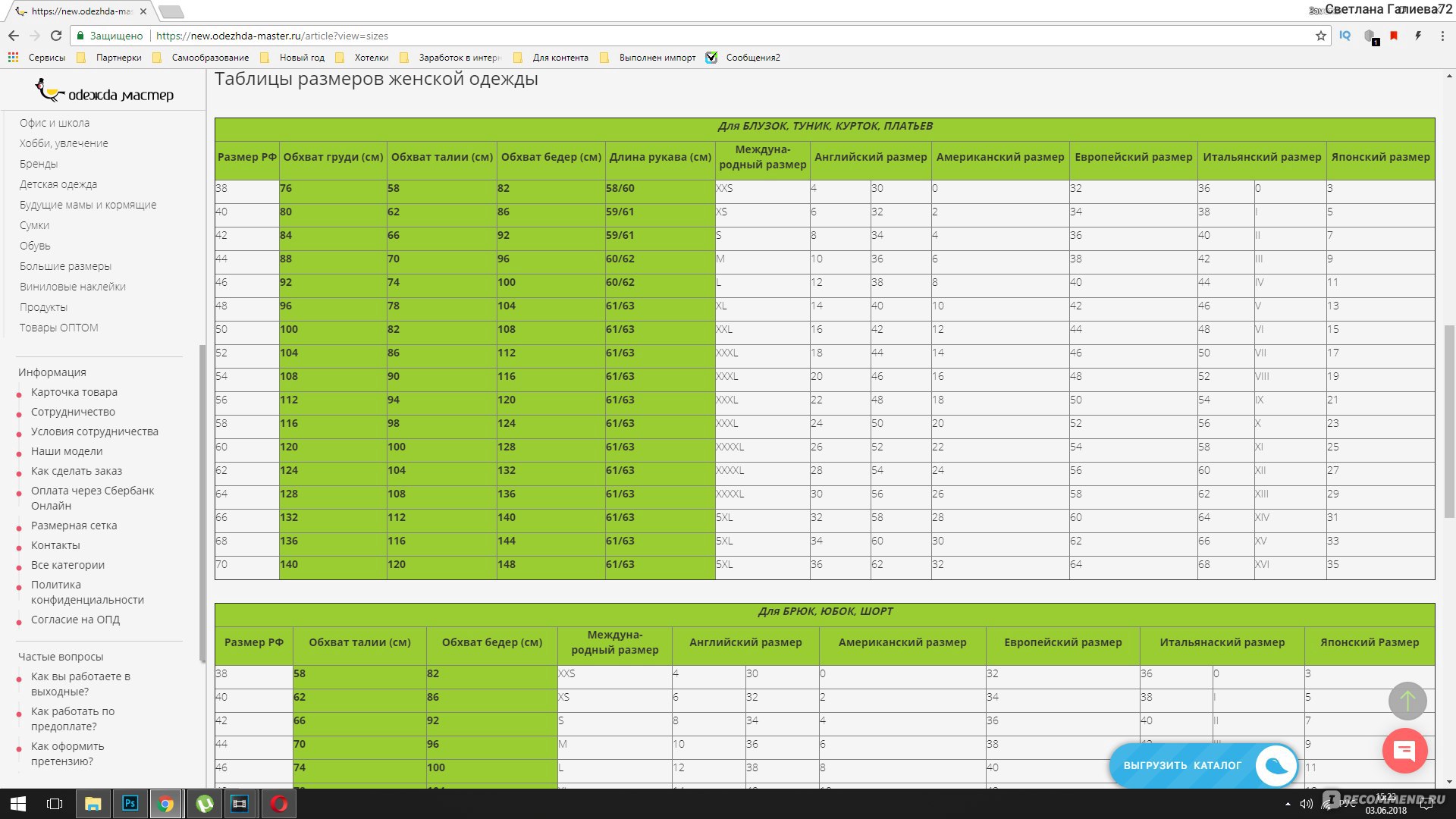Show hidden system tray icons

tap(1288, 804)
